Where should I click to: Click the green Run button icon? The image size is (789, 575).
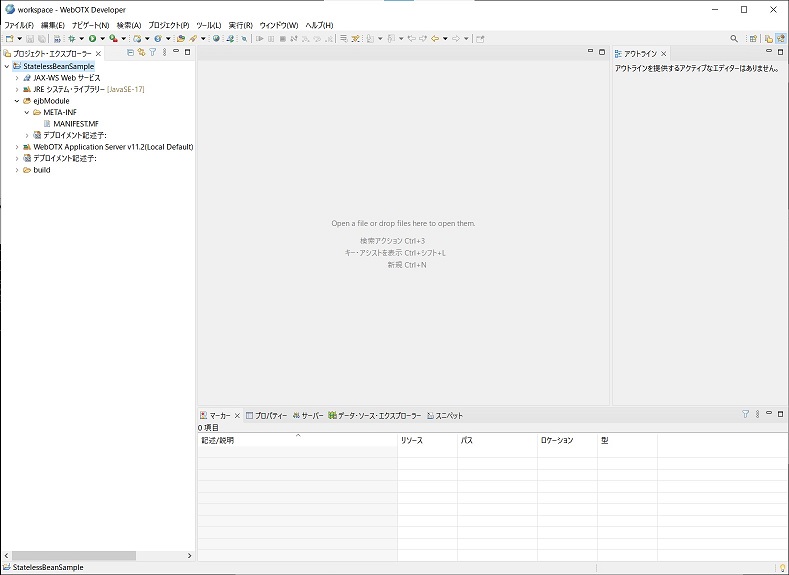pyautogui.click(x=91, y=39)
